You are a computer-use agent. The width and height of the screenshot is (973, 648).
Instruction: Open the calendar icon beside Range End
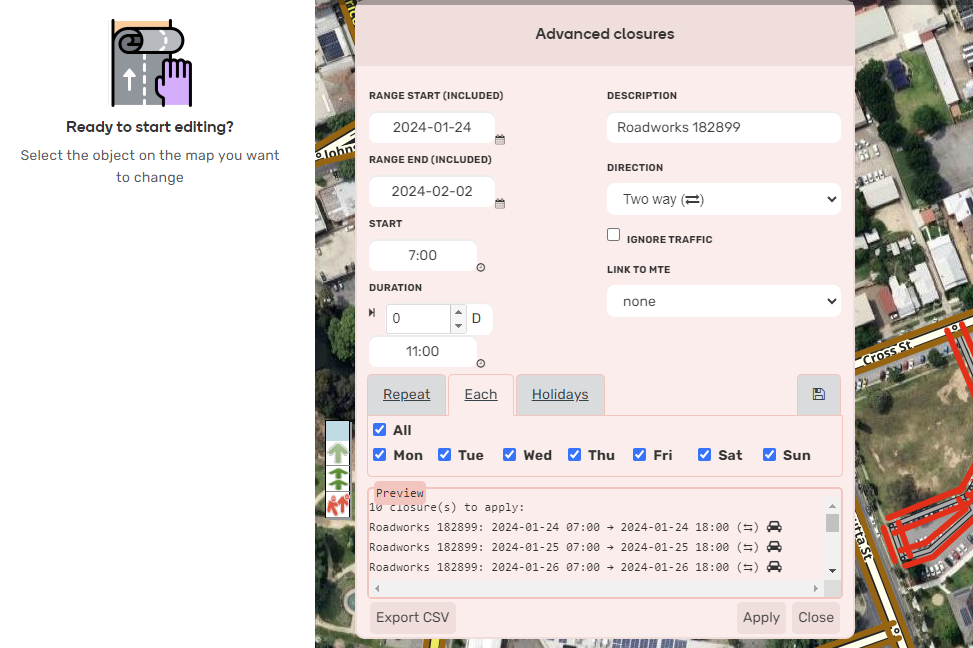500,204
